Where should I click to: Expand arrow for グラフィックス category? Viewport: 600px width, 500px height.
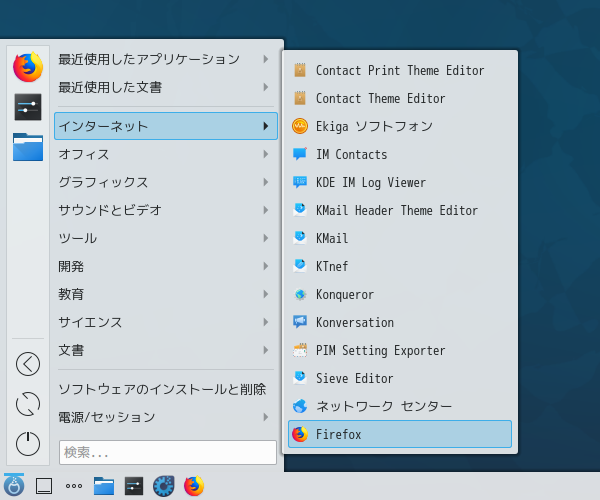[x=266, y=182]
